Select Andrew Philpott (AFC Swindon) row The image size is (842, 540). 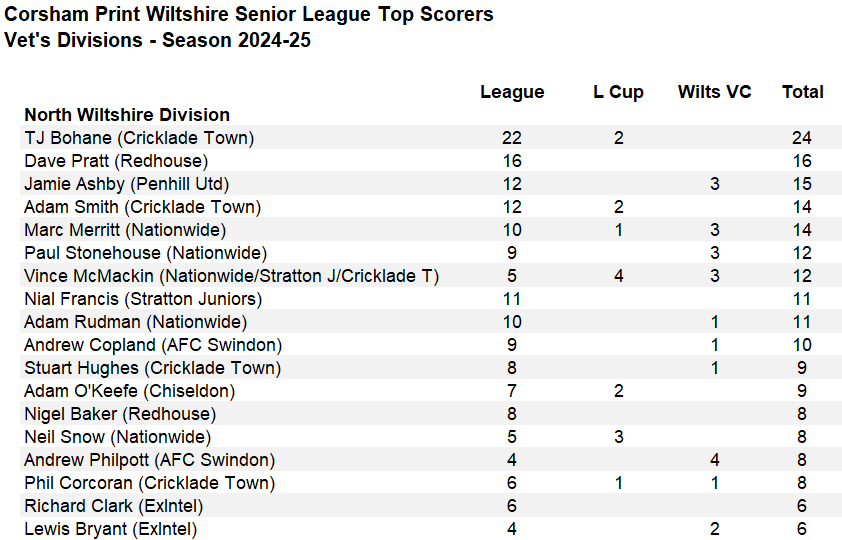pyautogui.click(x=431, y=460)
